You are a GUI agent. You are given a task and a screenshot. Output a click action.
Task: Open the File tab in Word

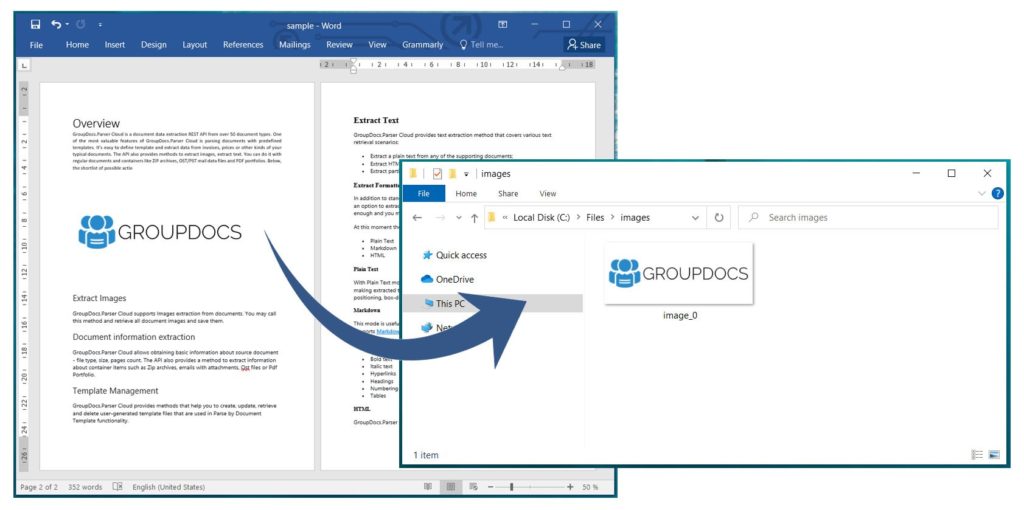click(37, 45)
